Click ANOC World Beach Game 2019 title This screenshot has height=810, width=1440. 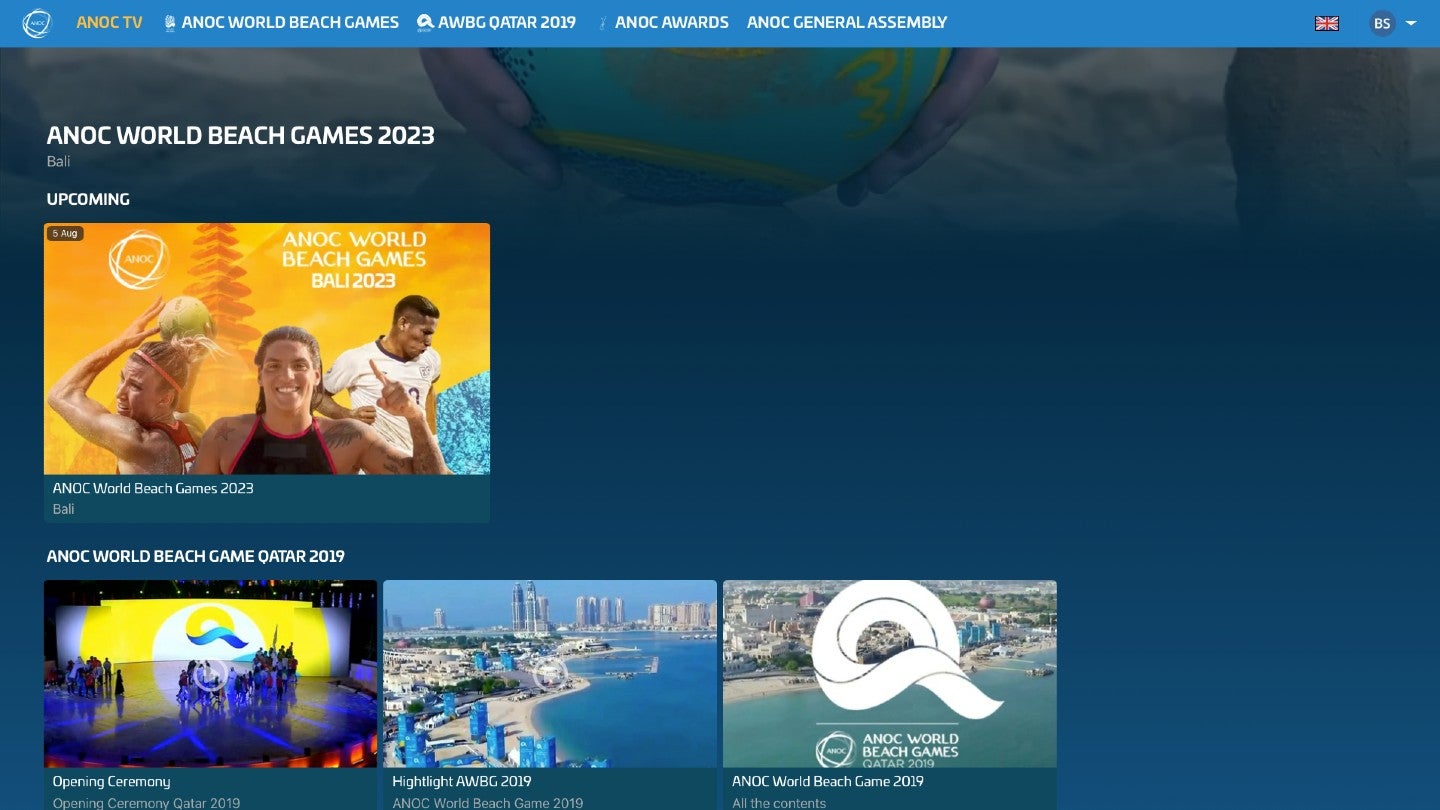pyautogui.click(x=828, y=781)
